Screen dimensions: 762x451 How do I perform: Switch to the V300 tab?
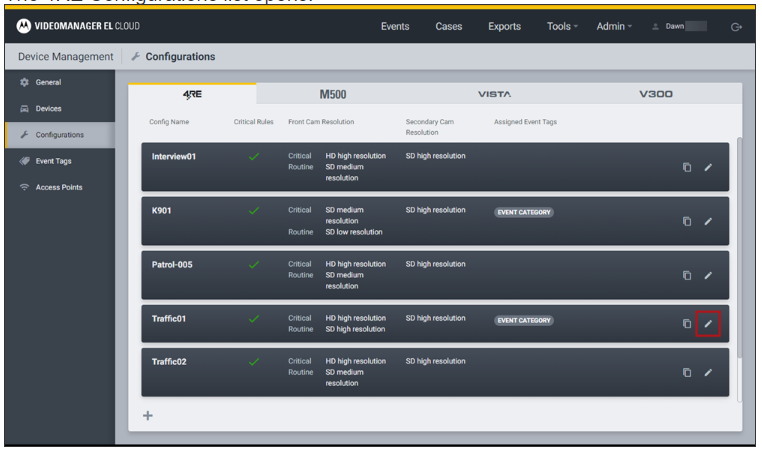pos(656,94)
